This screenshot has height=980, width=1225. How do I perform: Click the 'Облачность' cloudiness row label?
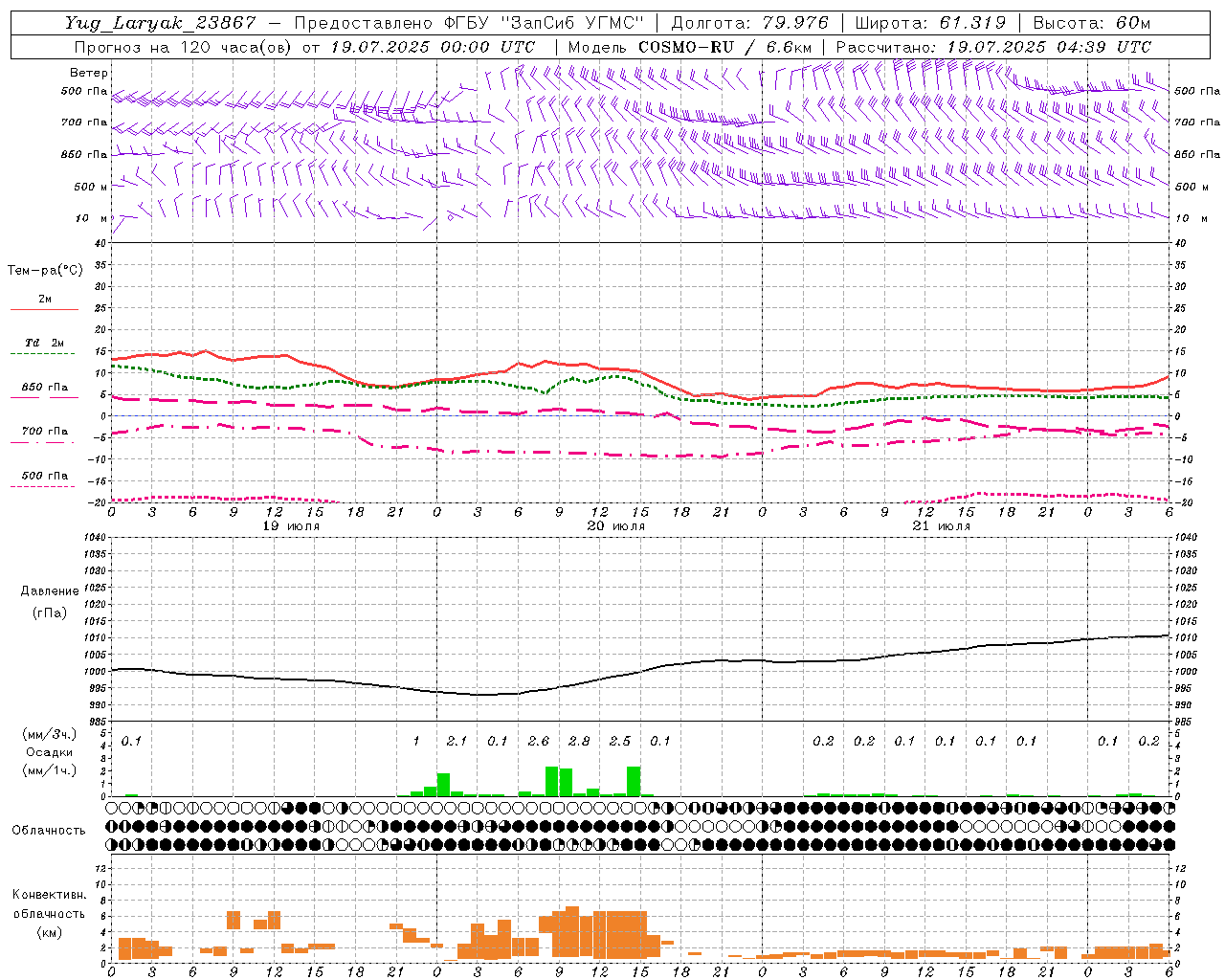[49, 831]
